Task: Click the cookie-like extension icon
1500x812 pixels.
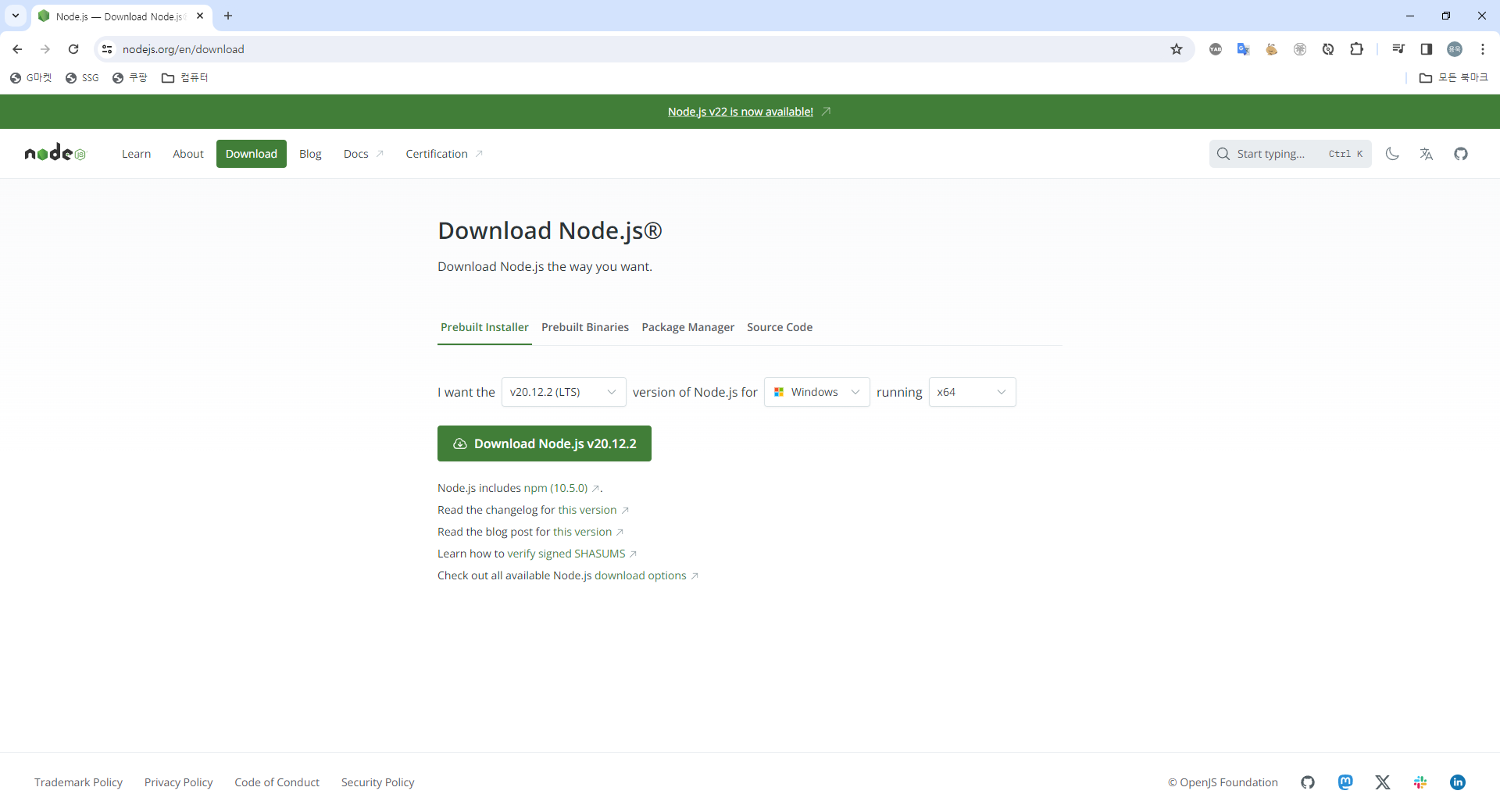Action: (x=1272, y=49)
